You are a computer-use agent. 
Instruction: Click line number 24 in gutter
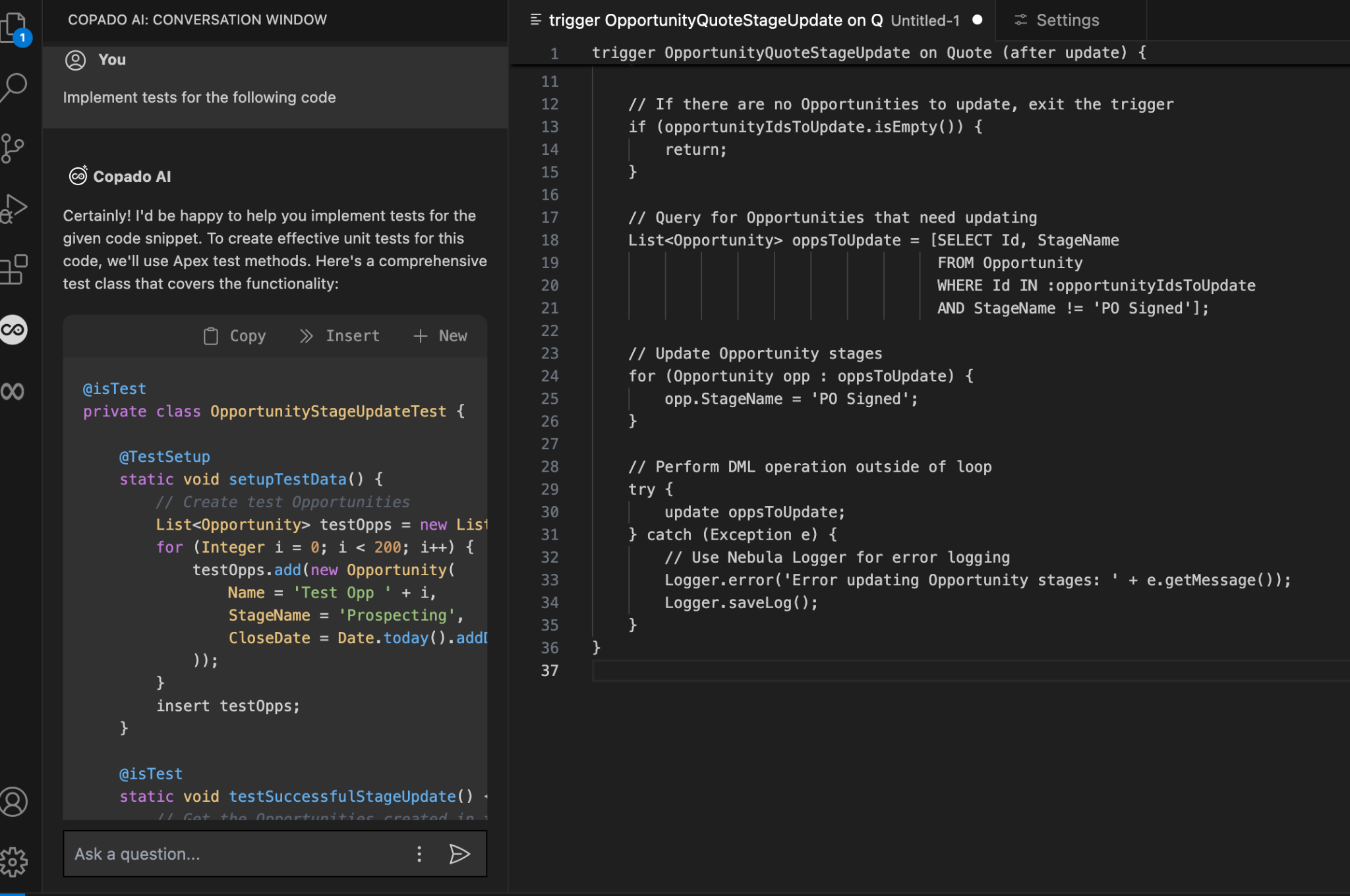550,376
